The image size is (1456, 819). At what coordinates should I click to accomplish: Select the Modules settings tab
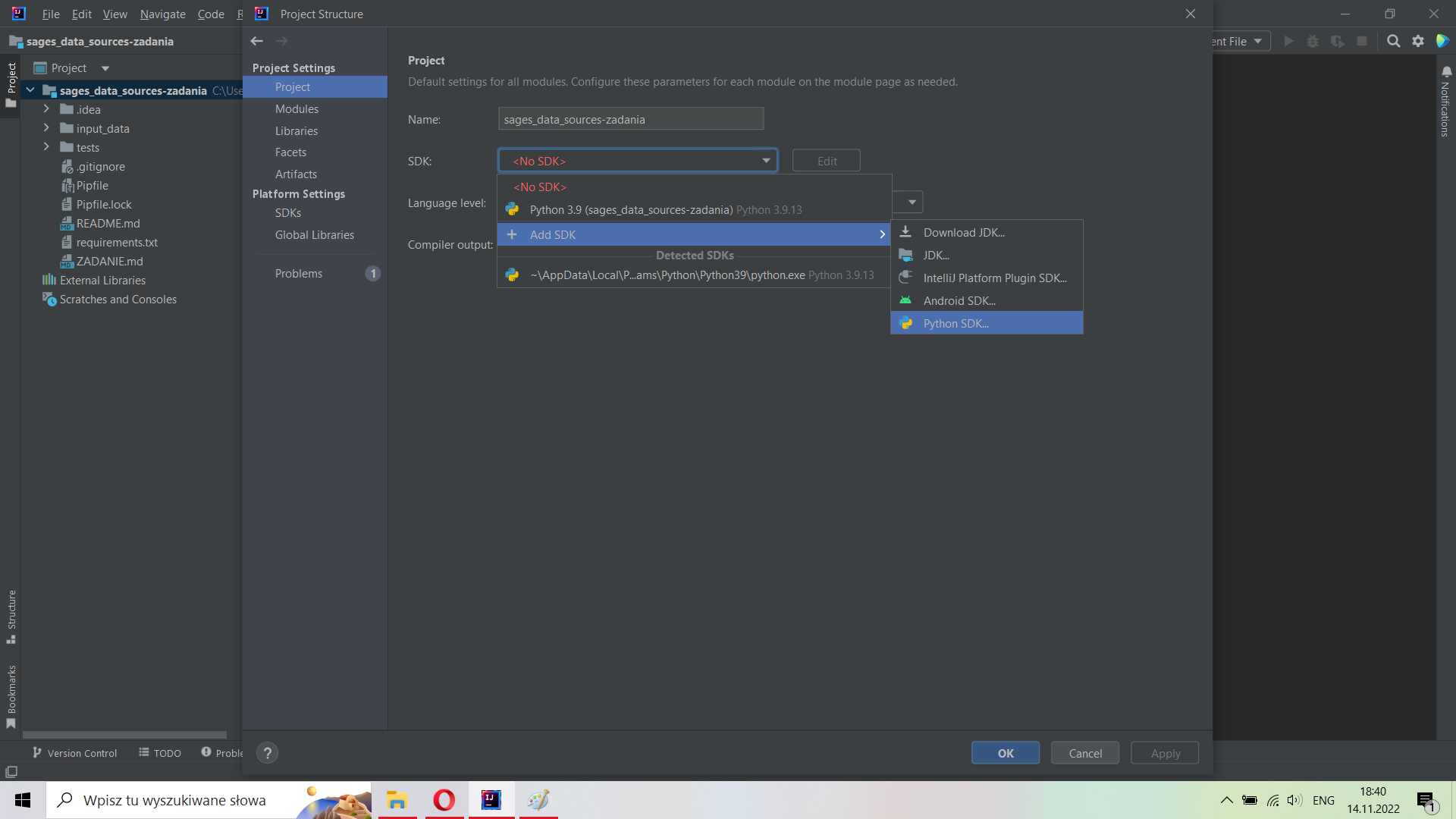click(x=296, y=108)
